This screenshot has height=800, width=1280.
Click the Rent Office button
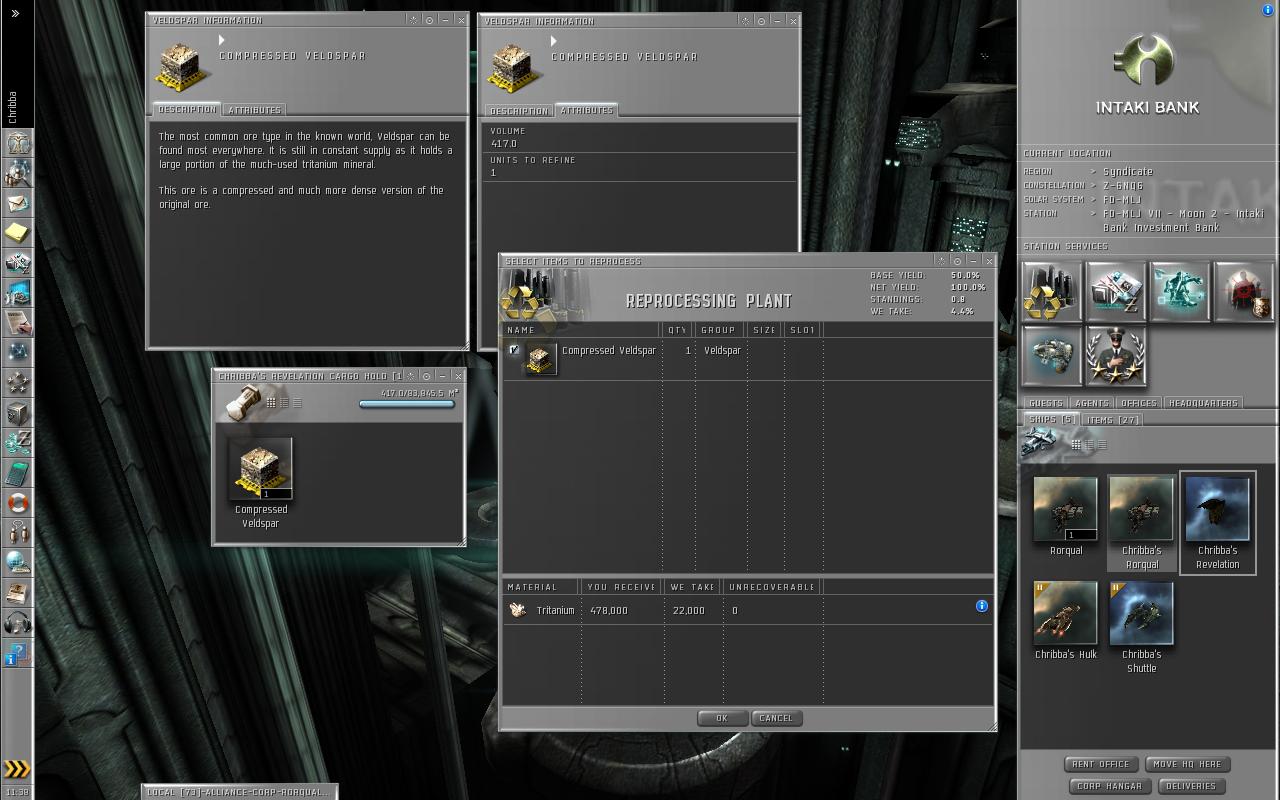1101,764
